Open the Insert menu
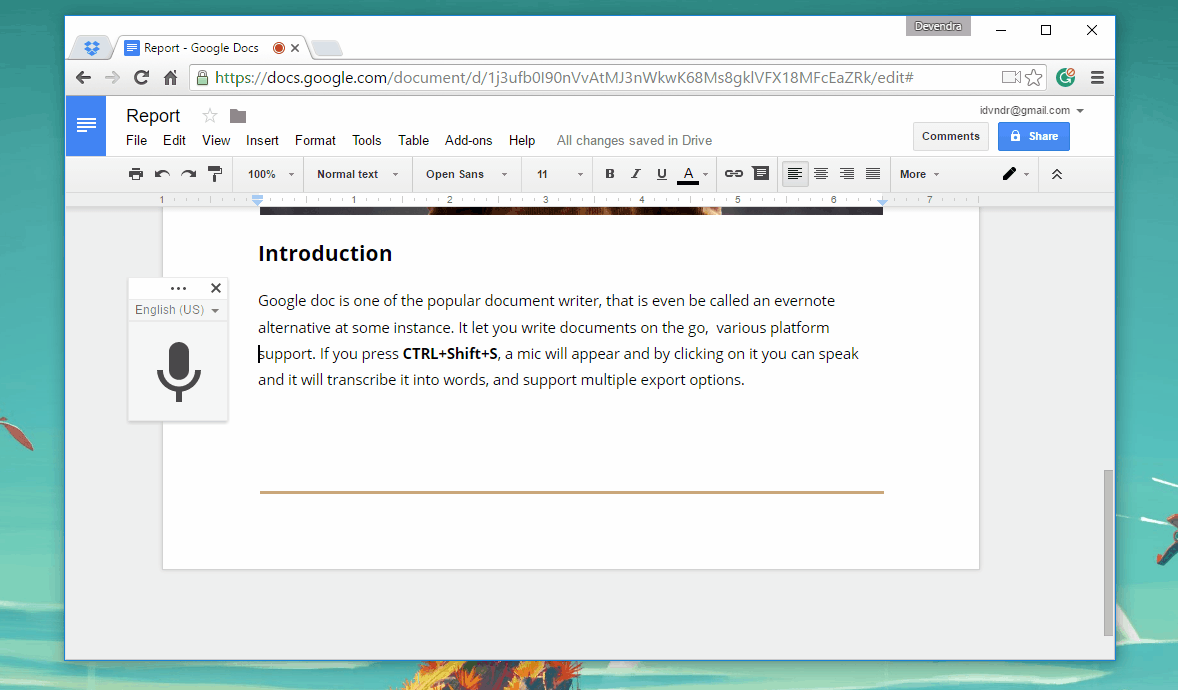Screen dimensions: 1178x690 262,141
